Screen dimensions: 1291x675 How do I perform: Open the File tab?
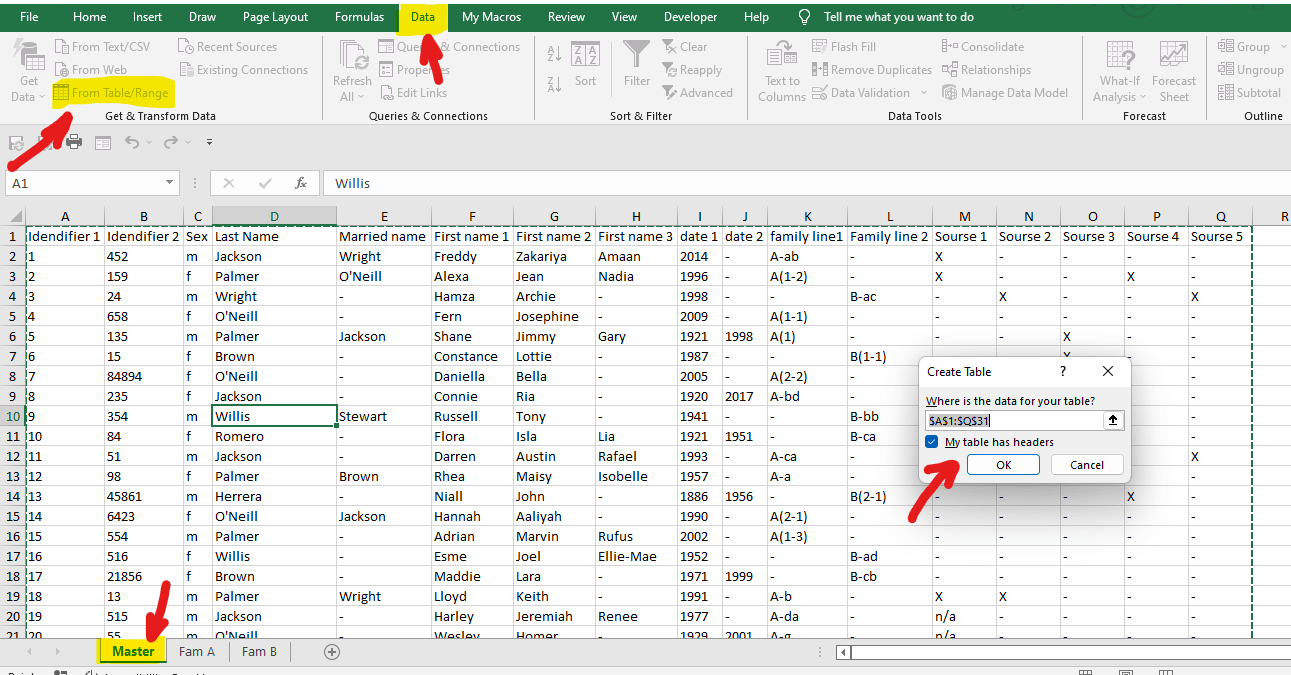coord(30,17)
